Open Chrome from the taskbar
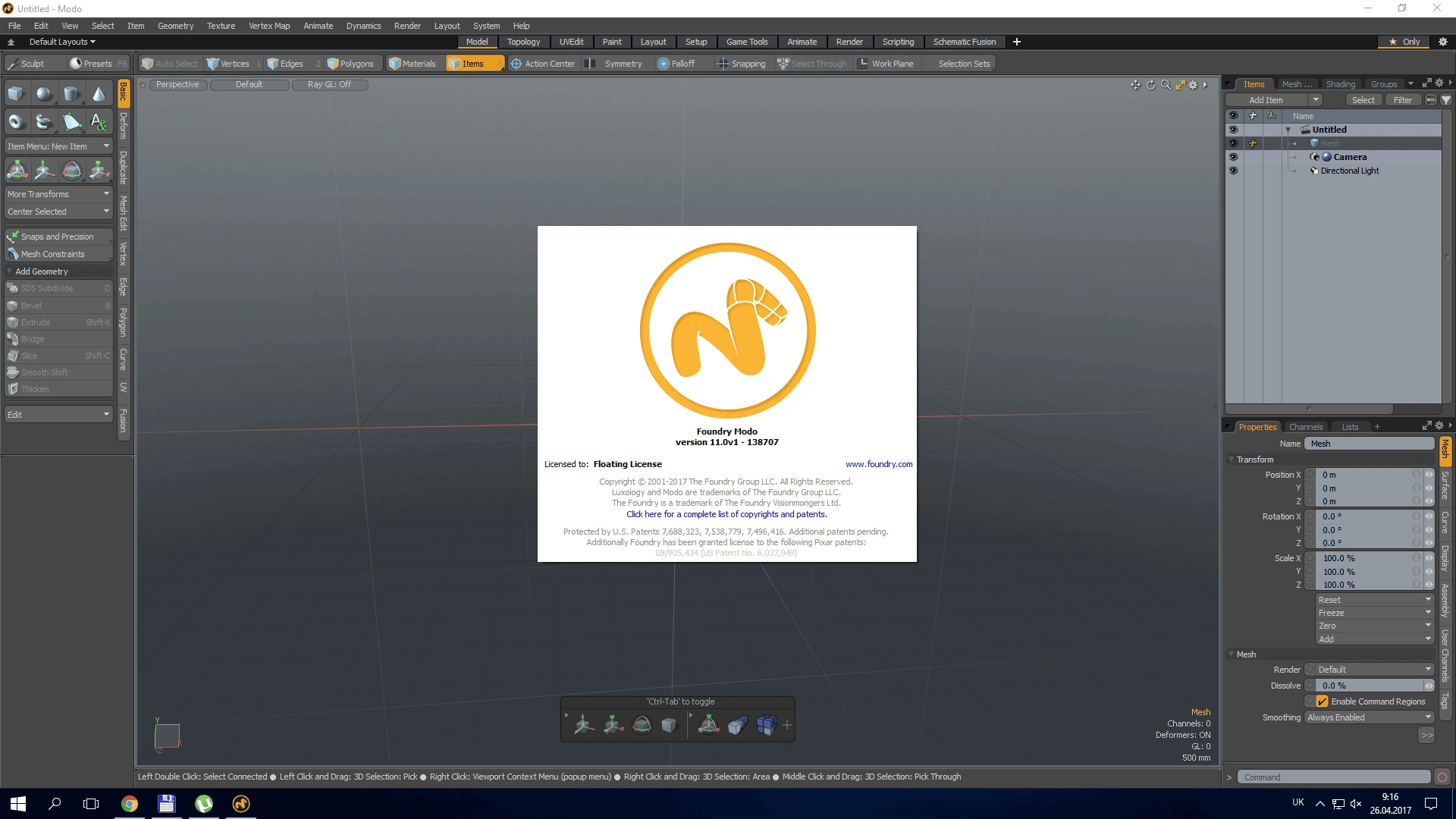Image resolution: width=1456 pixels, height=819 pixels. 130,804
